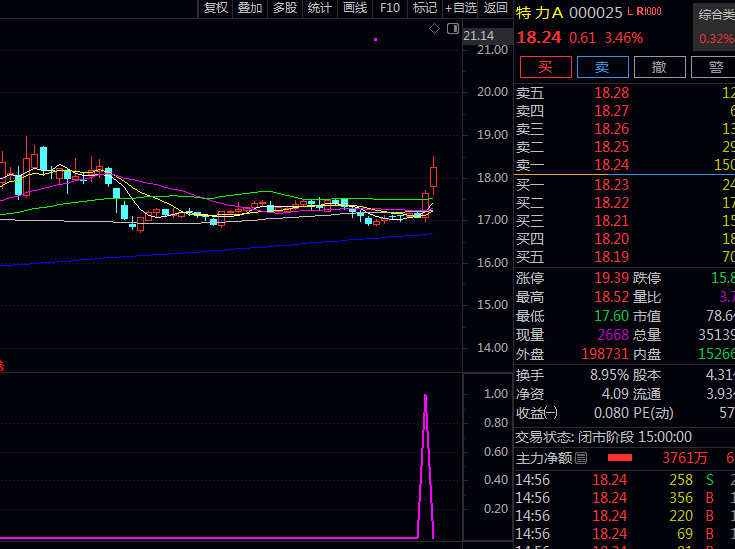Click the latest red candlestick near 18.00
Screen dimensions: 735x549
click(x=434, y=177)
